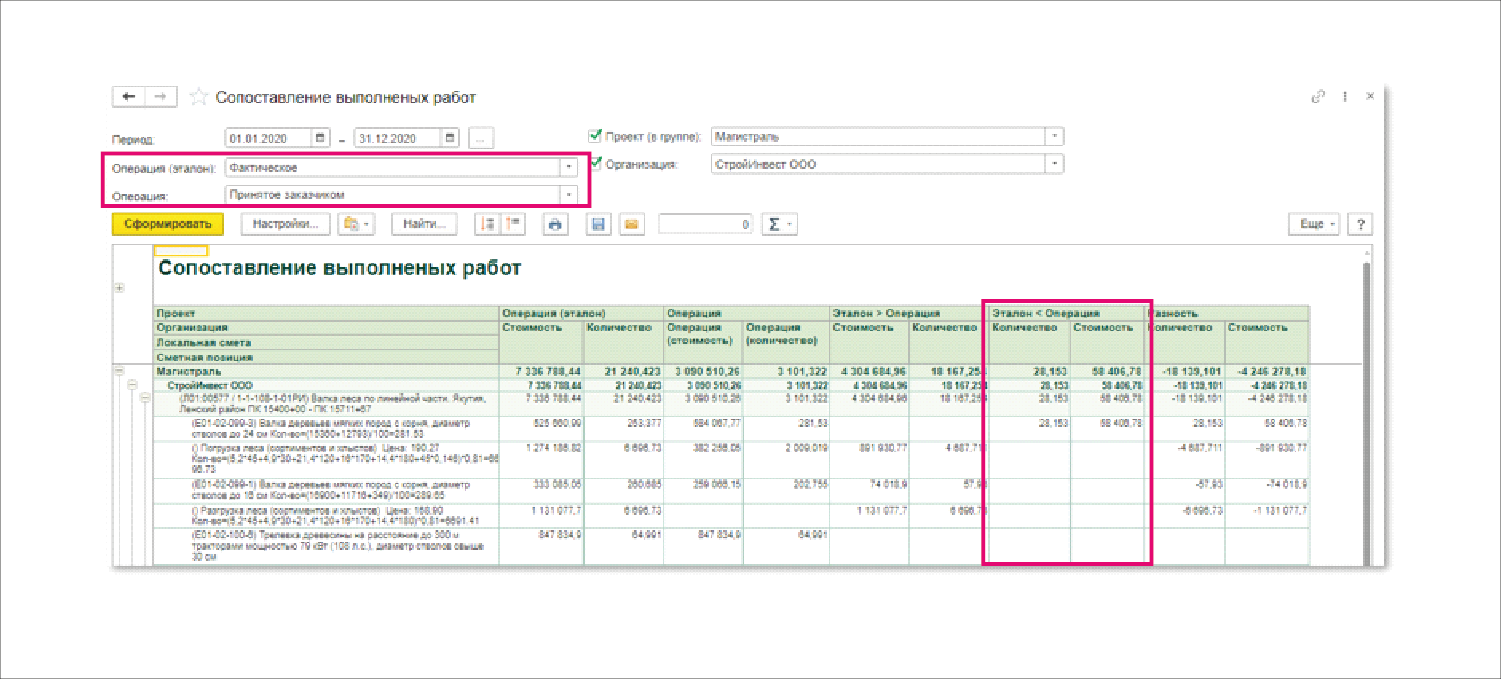Viewport: 1501px width, 679px height.
Task: Add report to favorites with star
Action: tap(198, 97)
